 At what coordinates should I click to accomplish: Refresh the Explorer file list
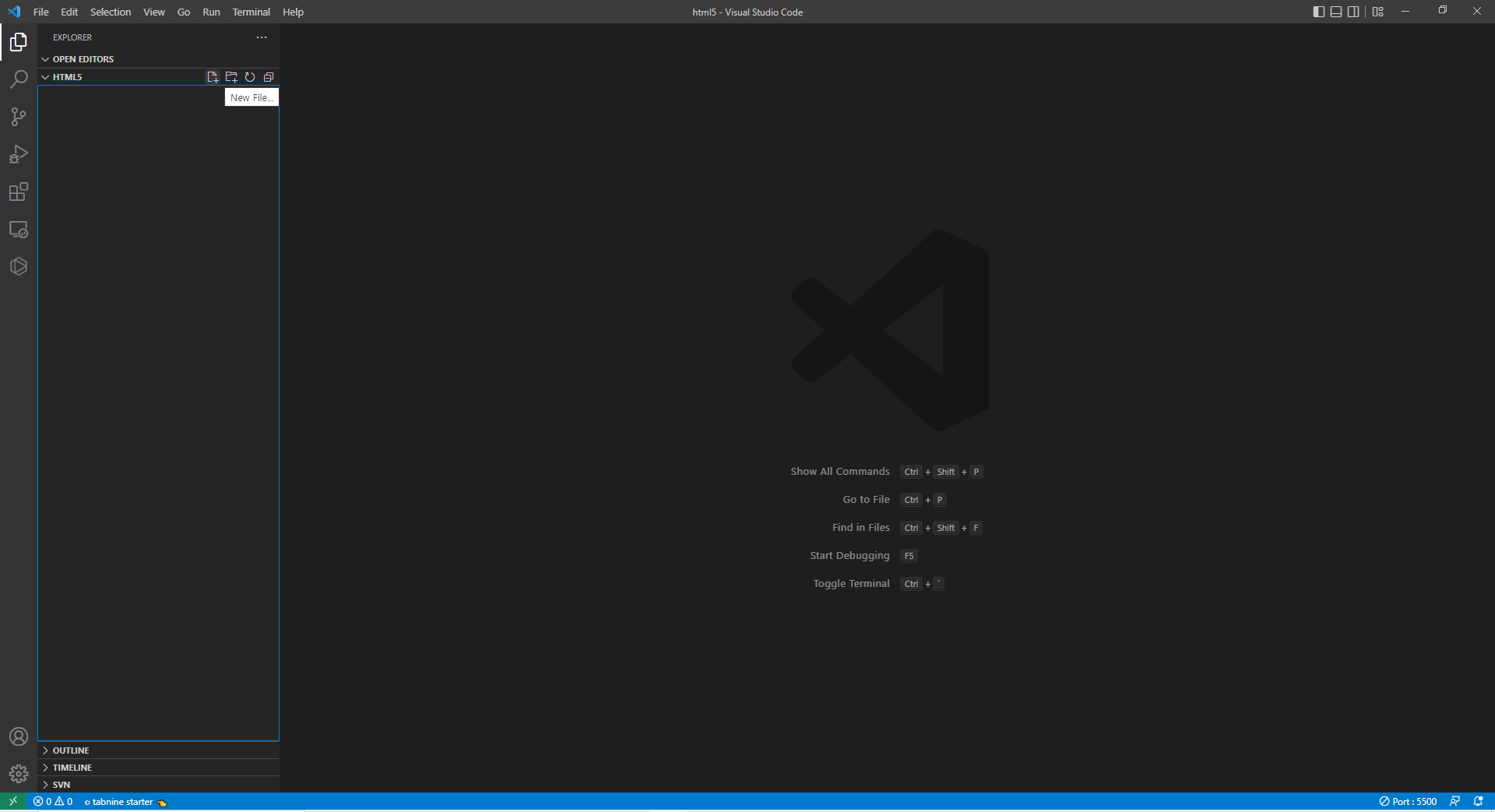click(x=250, y=77)
